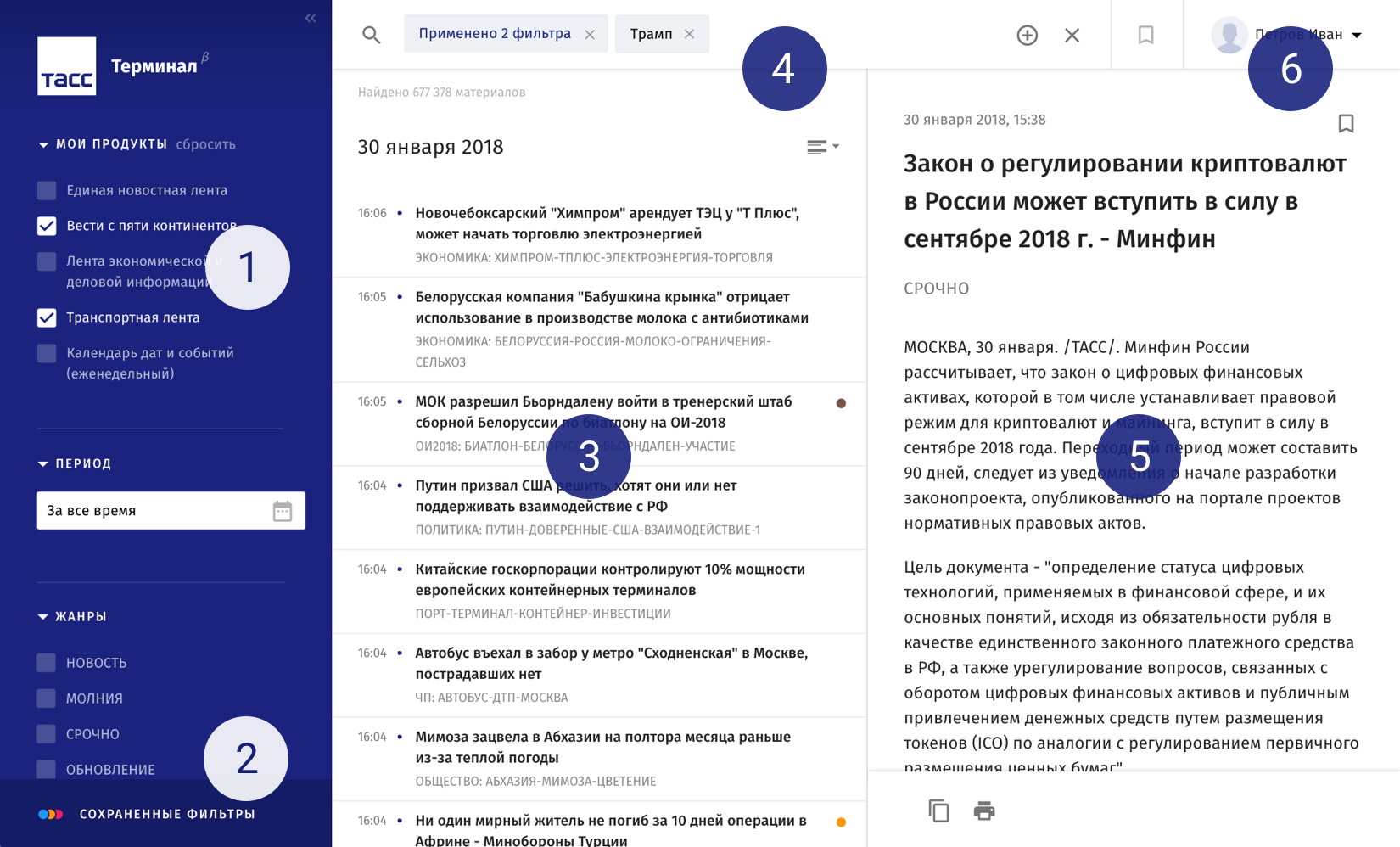Click the TASS logo

click(x=66, y=65)
